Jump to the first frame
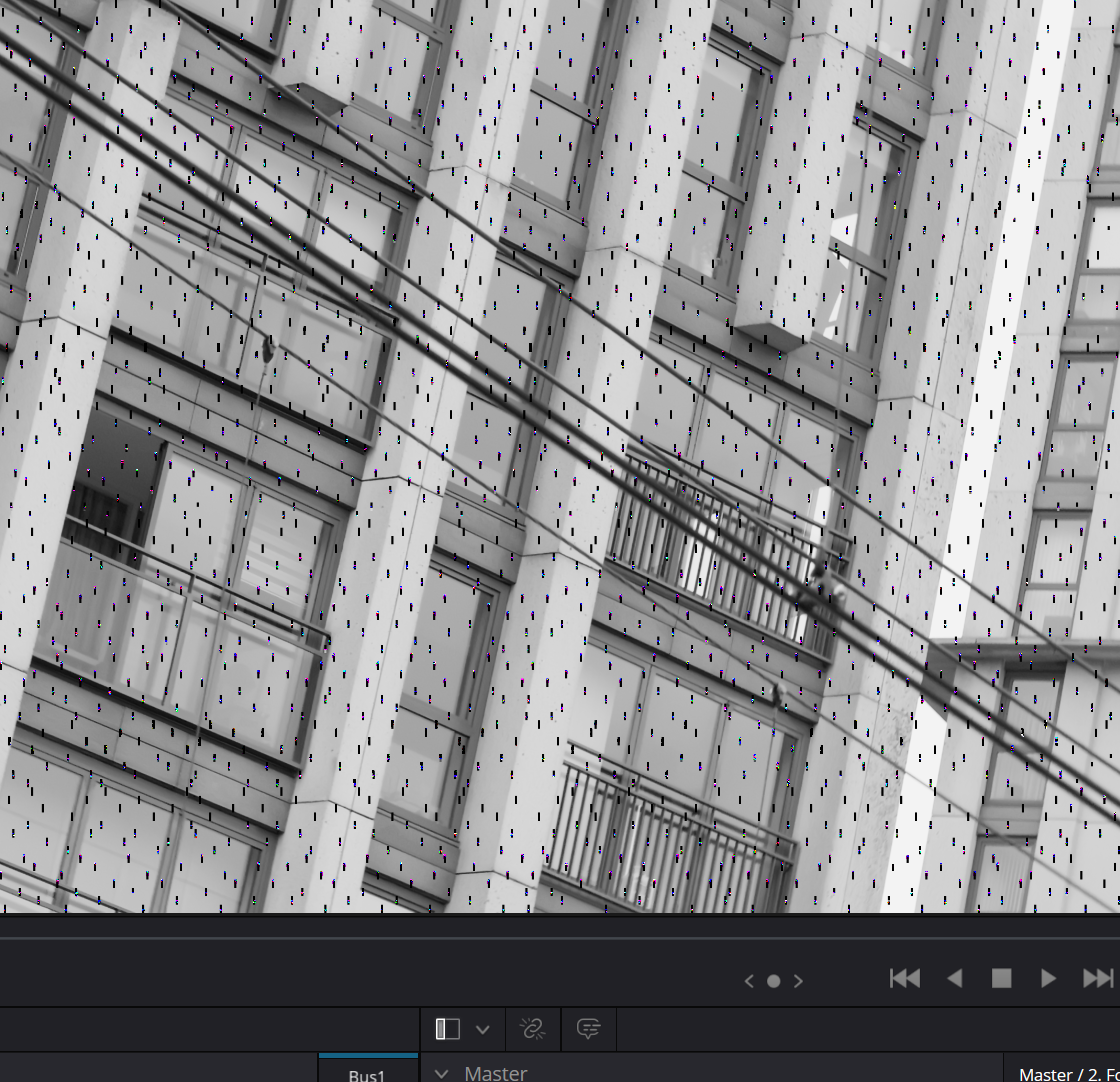 coord(904,978)
